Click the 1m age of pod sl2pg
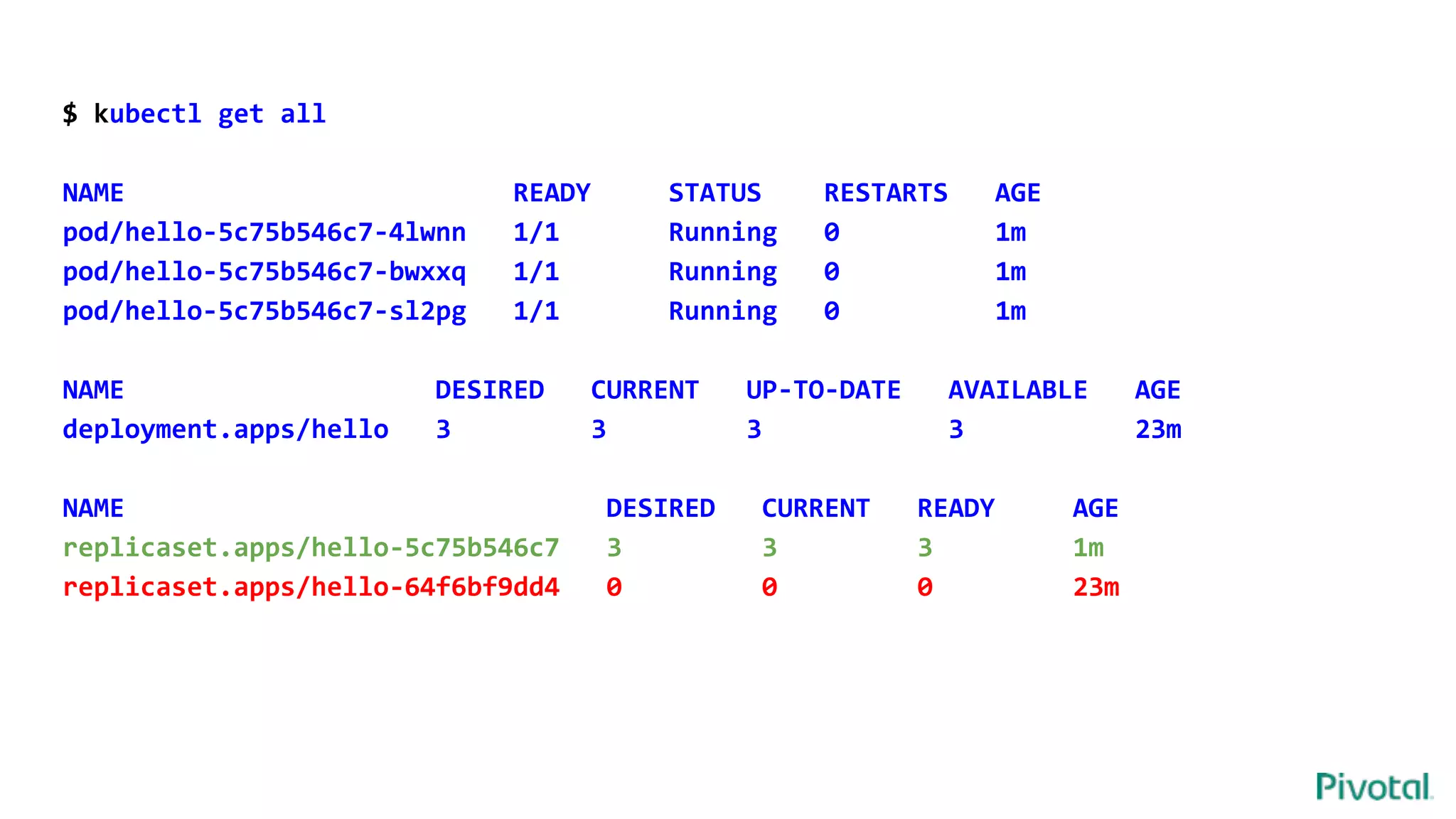The image size is (1456, 819). tap(1010, 311)
